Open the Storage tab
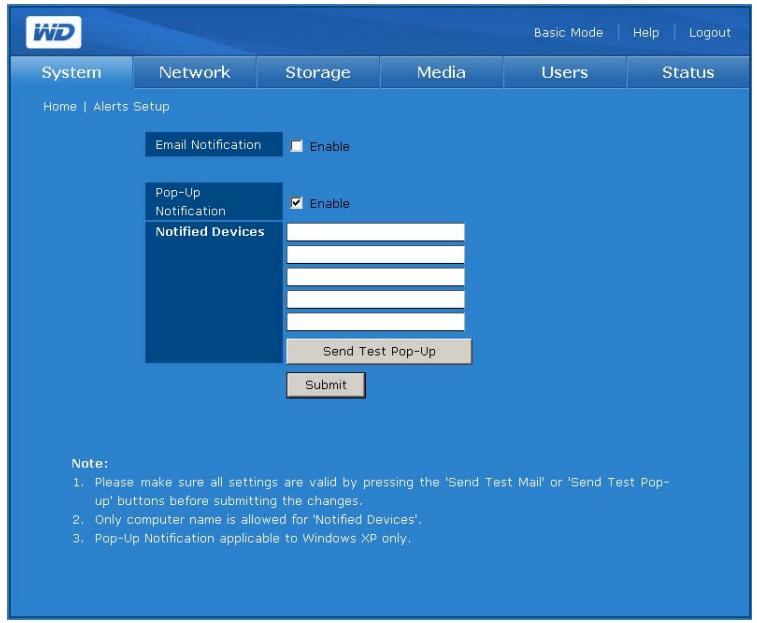This screenshot has width=757, height=623. click(x=318, y=72)
